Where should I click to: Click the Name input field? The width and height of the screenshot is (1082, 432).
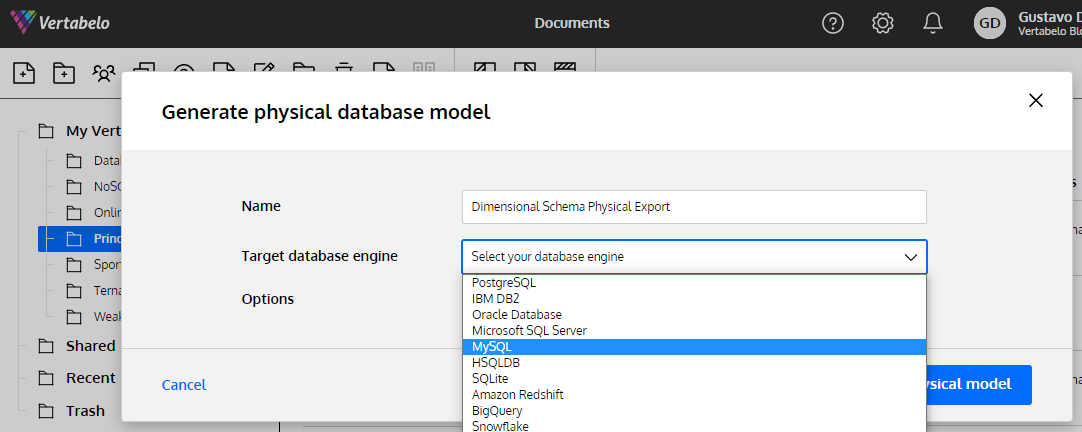(694, 206)
